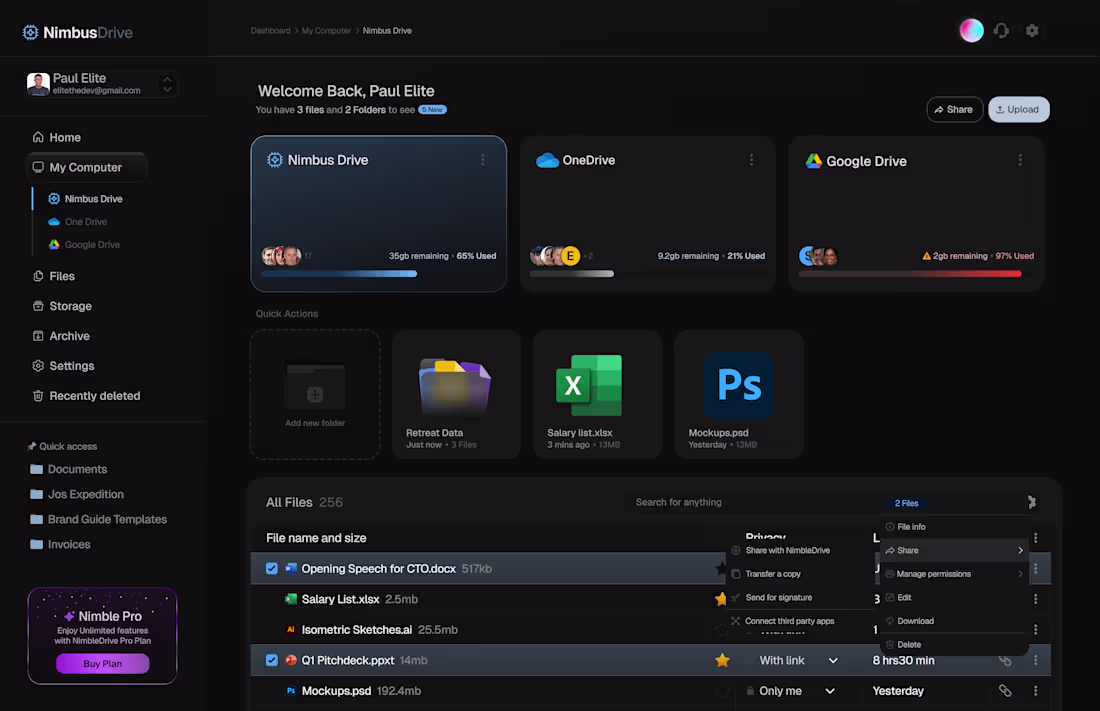Open Recently deleted in sidebar

(x=86, y=396)
